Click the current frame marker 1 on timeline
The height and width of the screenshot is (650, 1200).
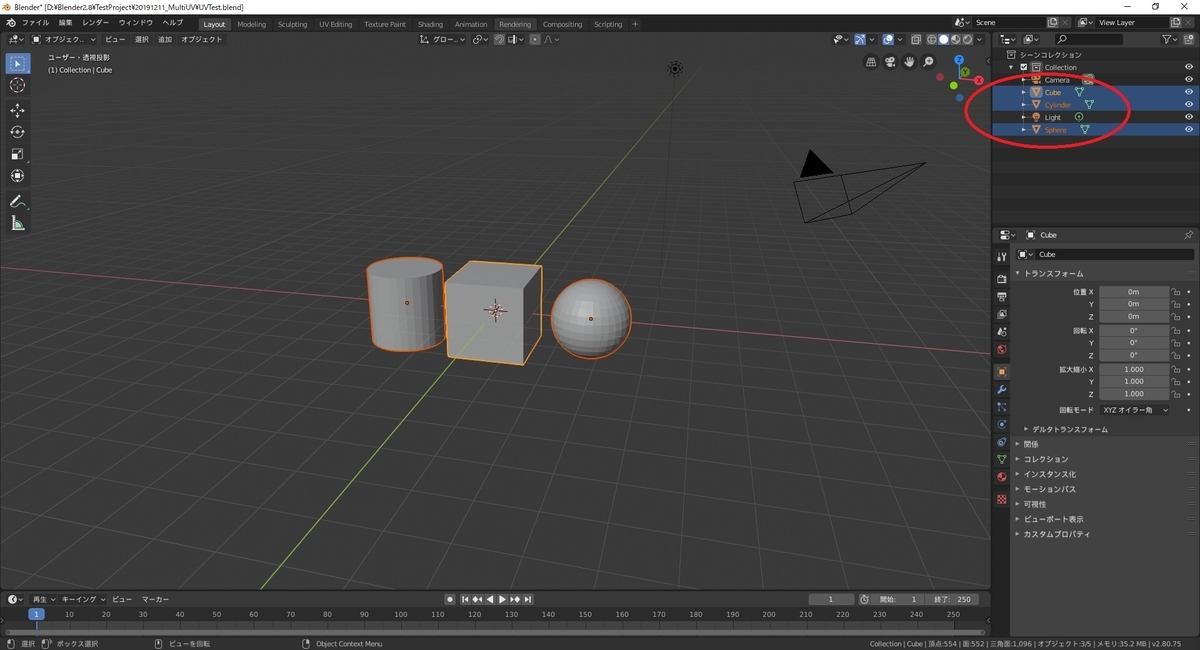[36, 614]
